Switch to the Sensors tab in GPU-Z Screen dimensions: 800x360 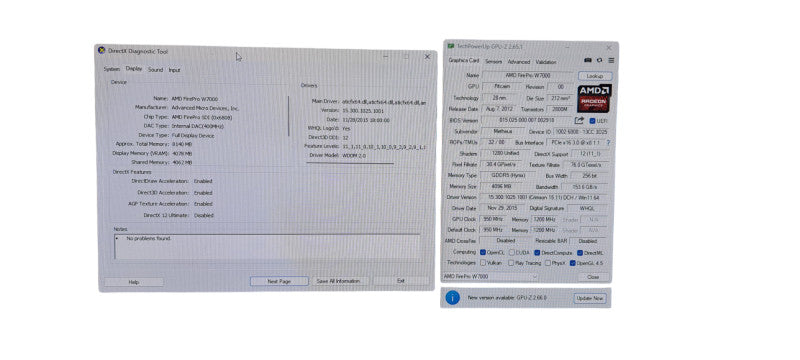493,61
